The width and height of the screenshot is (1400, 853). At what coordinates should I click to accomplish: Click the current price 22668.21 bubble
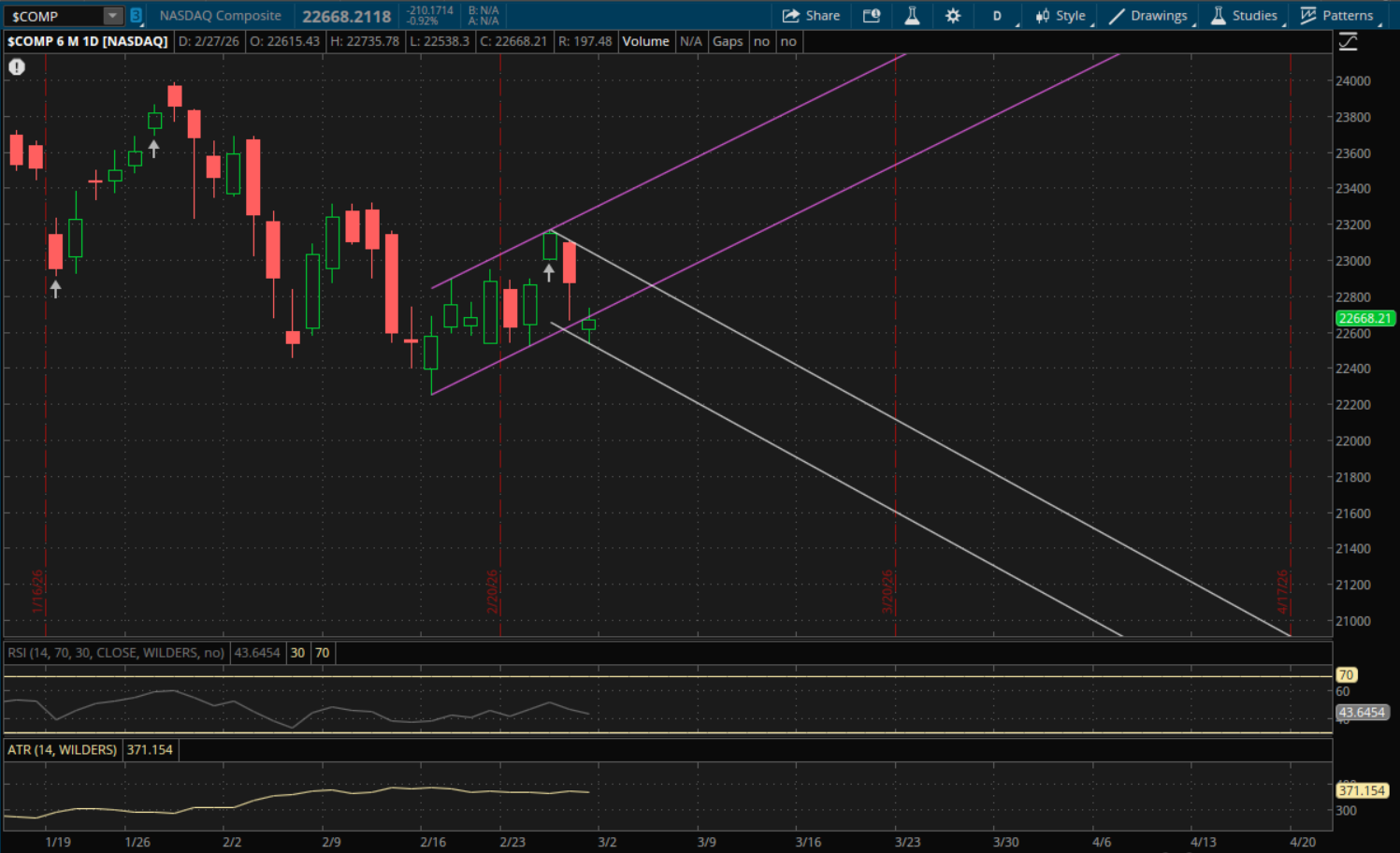[1364, 318]
